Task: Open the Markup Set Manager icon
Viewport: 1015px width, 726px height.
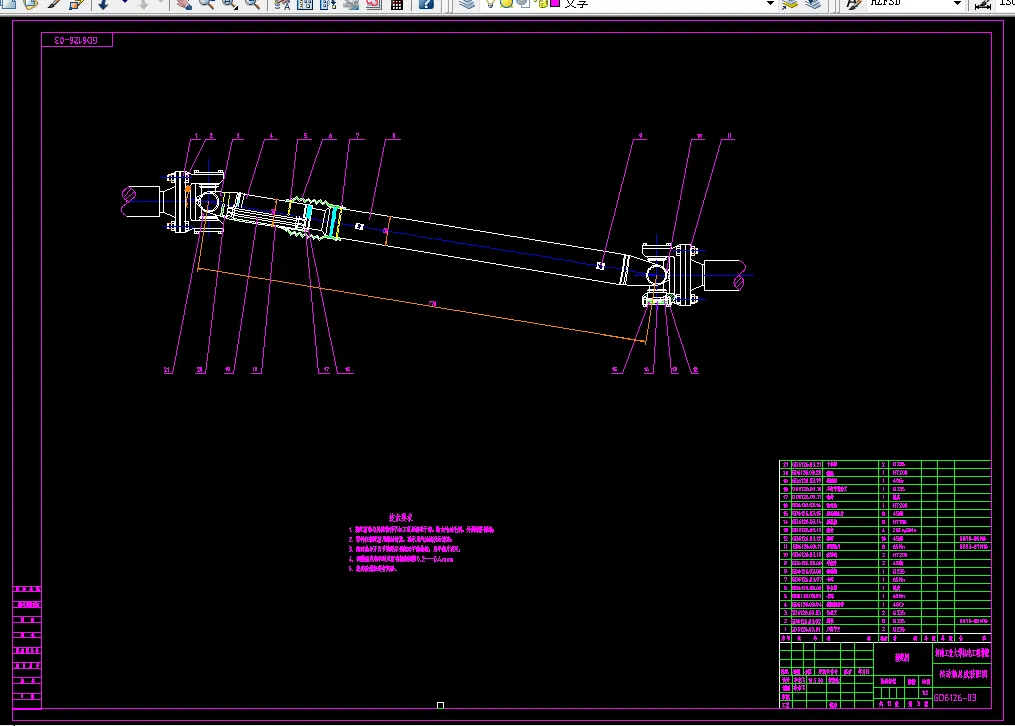Action: [374, 4]
